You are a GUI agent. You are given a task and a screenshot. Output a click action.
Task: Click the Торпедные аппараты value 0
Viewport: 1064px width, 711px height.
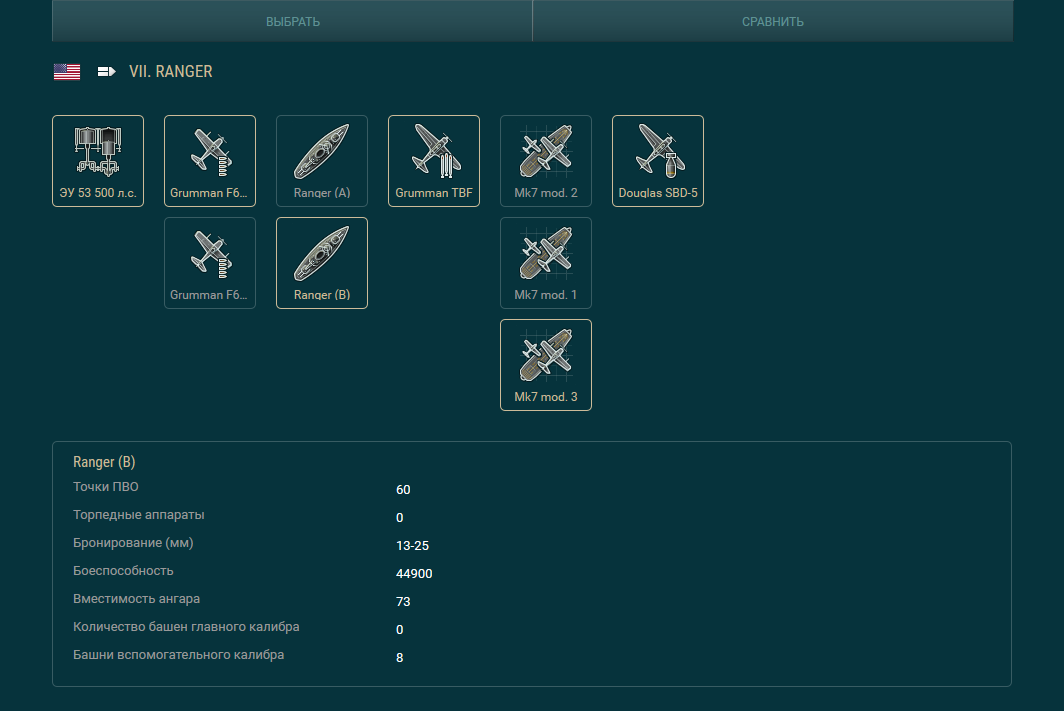[400, 518]
